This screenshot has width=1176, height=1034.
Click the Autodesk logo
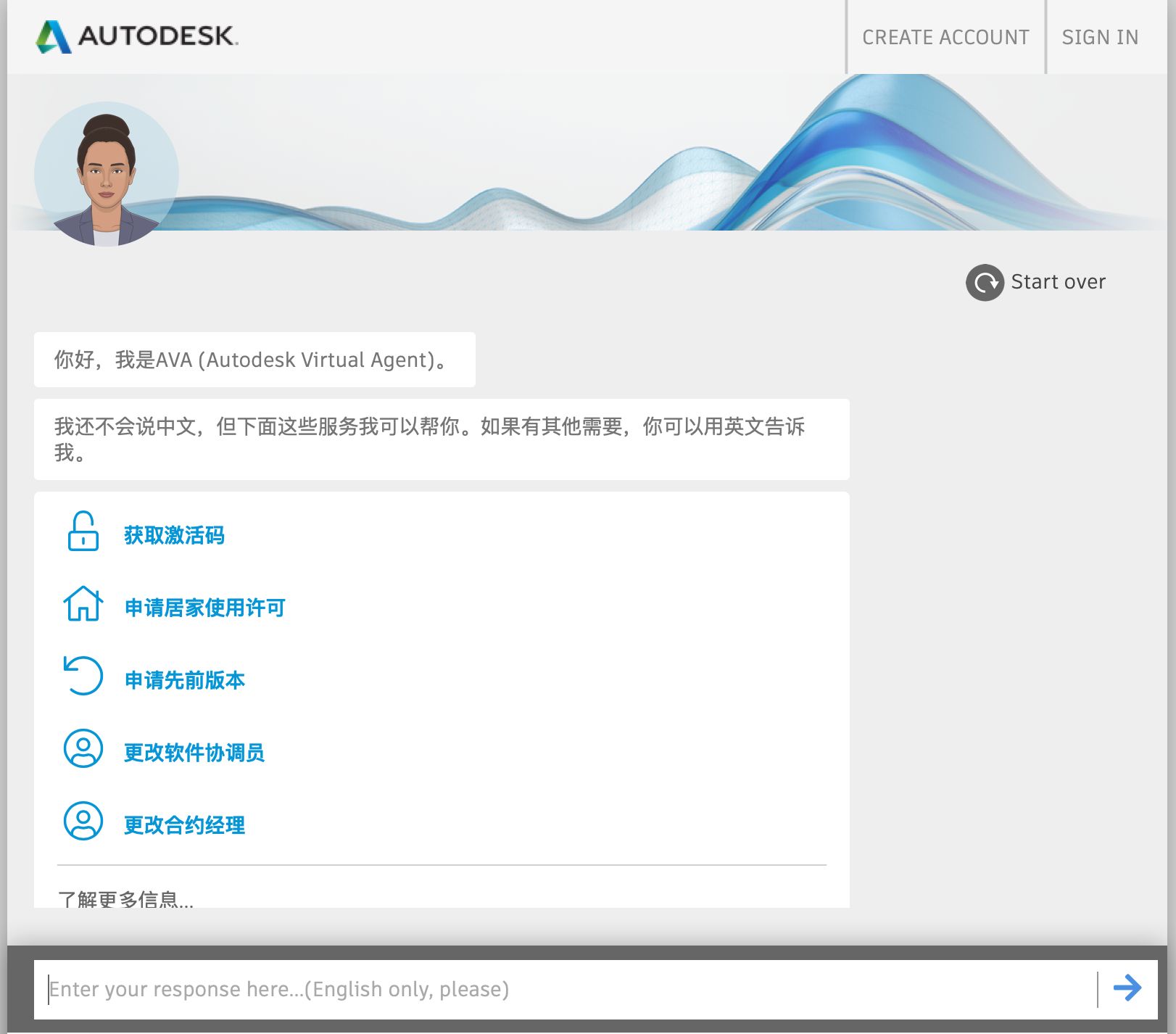coord(137,36)
